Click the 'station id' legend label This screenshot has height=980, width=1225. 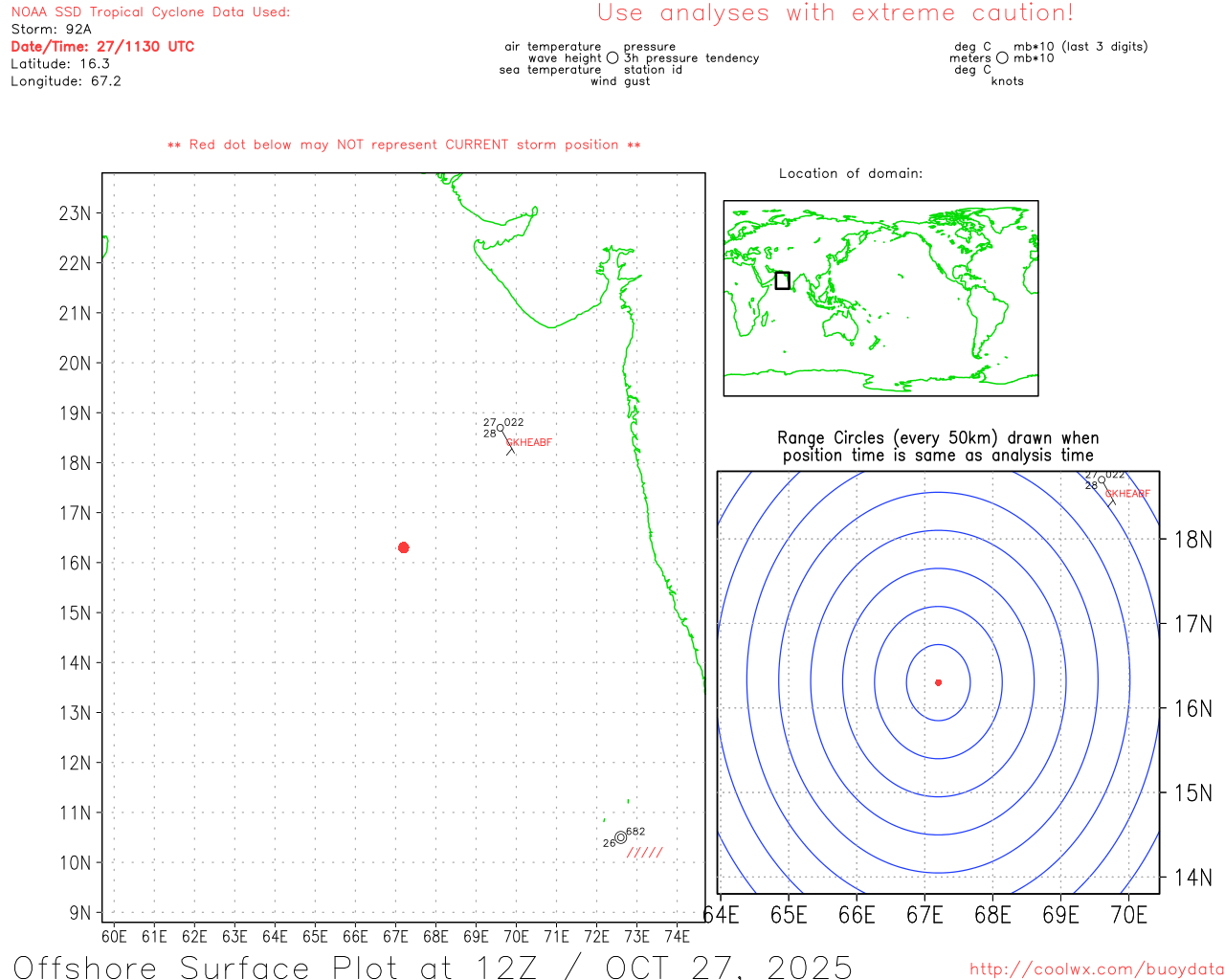click(653, 70)
